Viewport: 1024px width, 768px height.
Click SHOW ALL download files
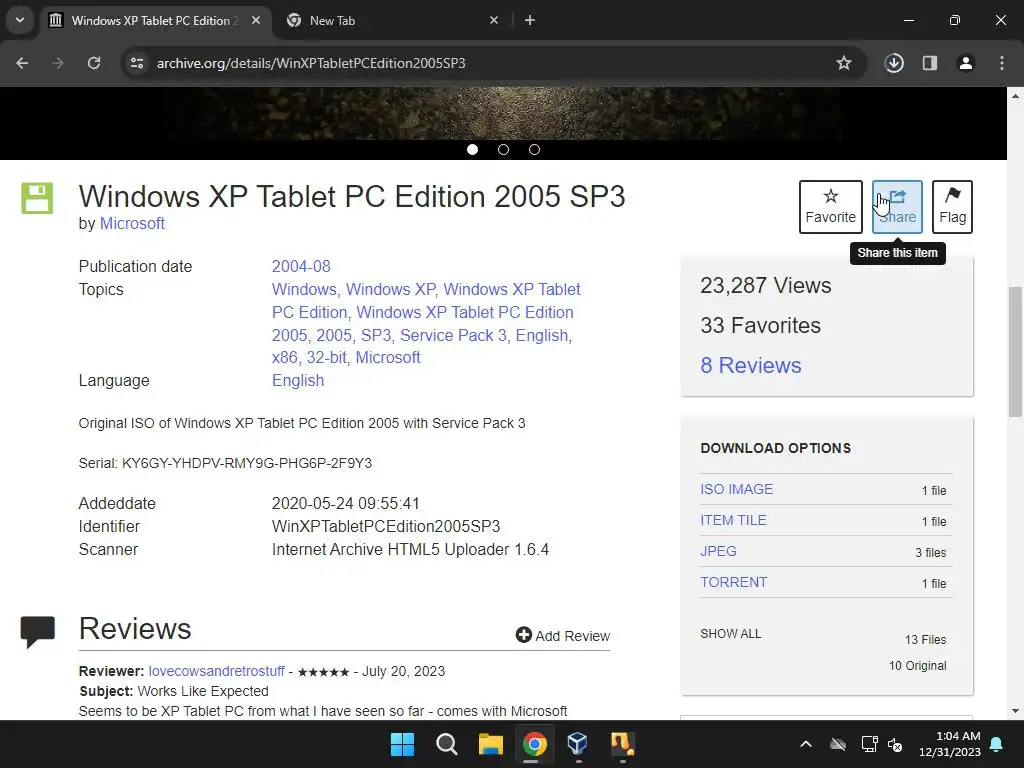730,633
